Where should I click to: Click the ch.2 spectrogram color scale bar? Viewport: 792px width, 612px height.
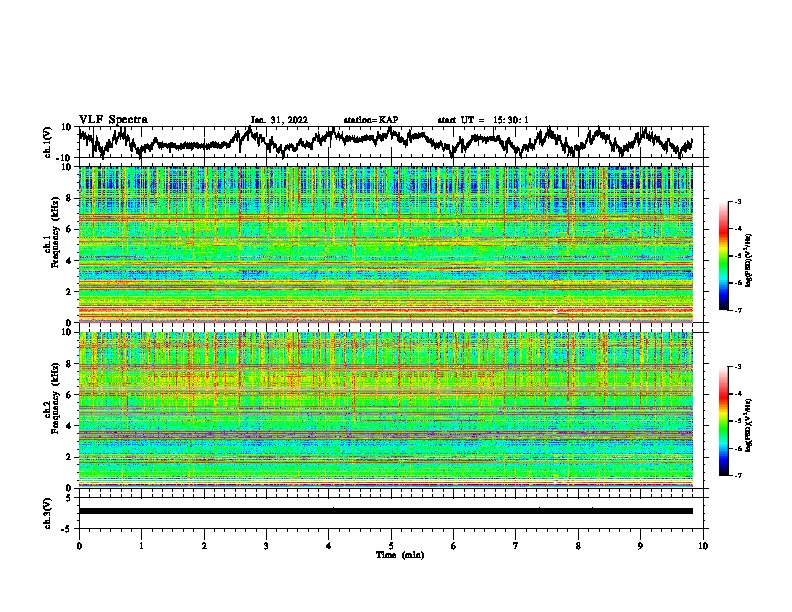point(724,421)
